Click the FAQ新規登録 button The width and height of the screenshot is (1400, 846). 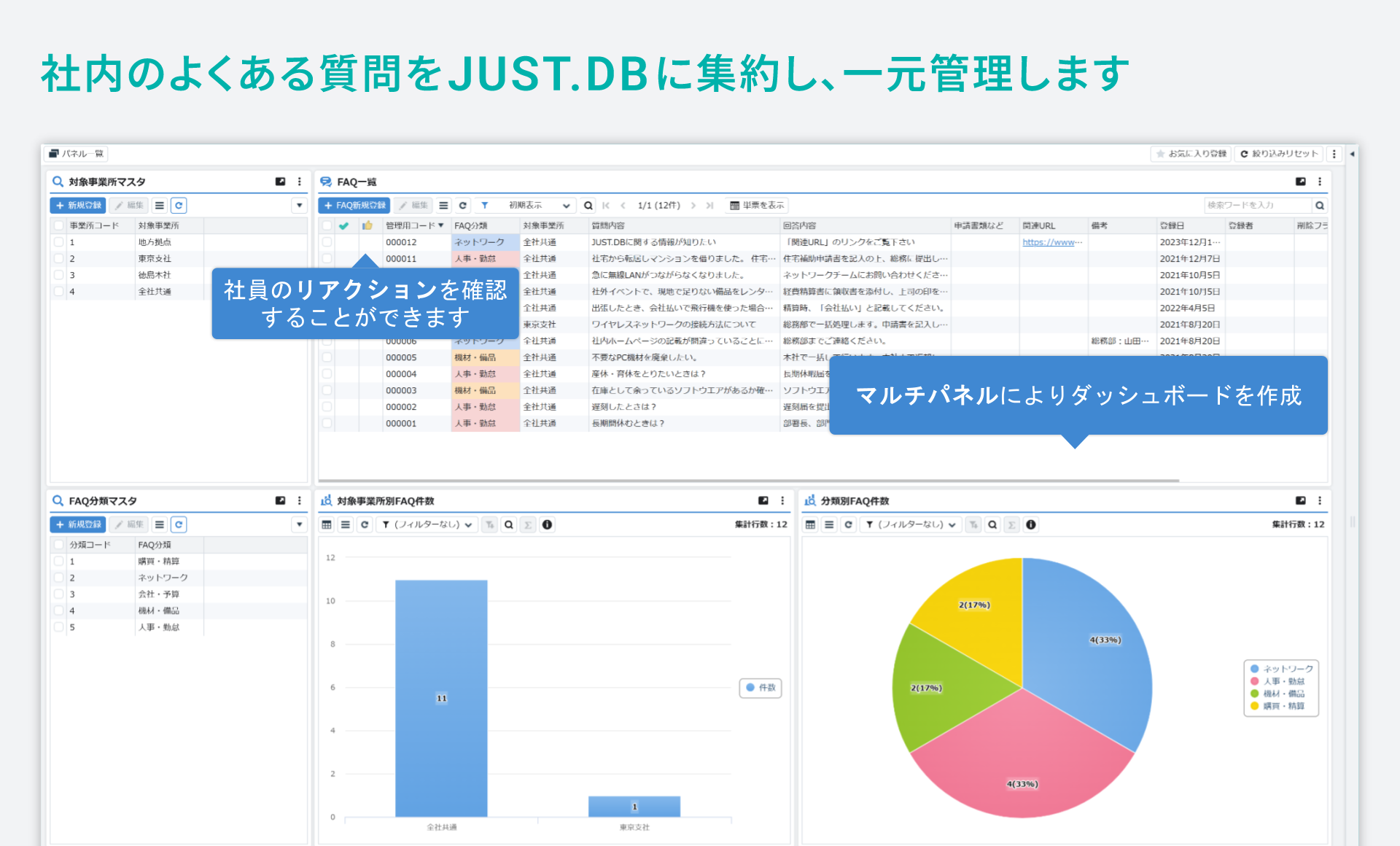(x=355, y=205)
